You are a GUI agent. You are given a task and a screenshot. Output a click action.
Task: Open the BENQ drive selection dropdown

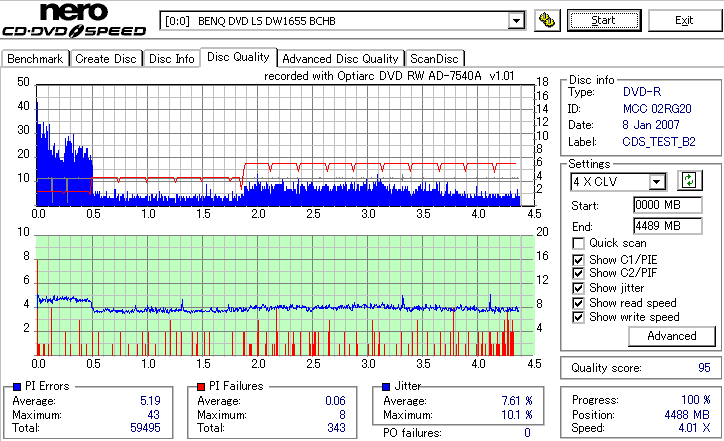[516, 21]
